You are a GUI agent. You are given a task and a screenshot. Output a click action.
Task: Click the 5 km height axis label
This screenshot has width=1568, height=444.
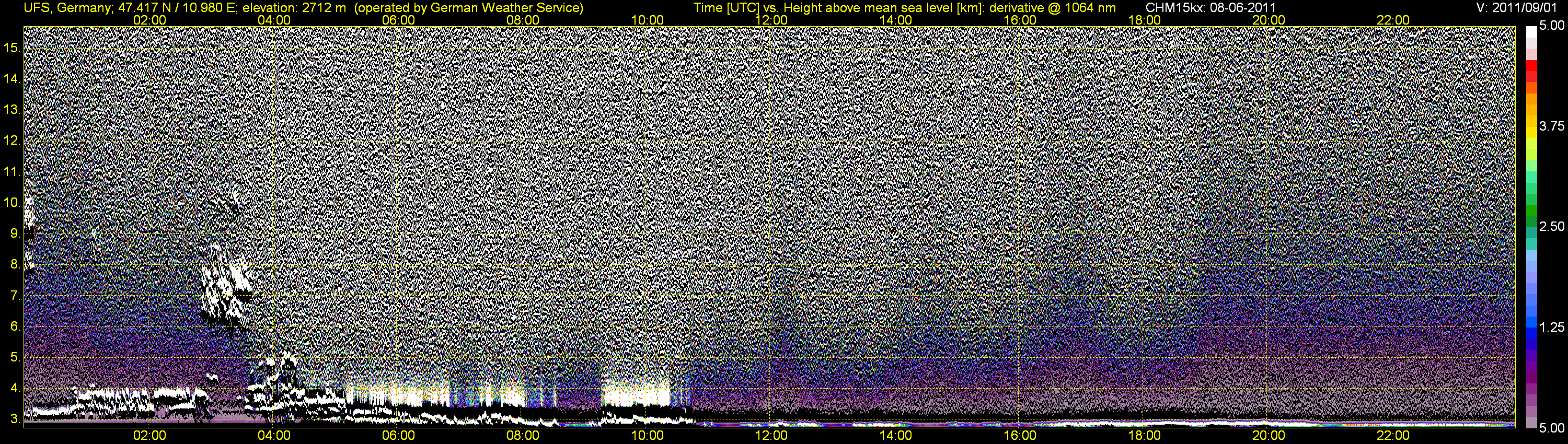[x=16, y=358]
